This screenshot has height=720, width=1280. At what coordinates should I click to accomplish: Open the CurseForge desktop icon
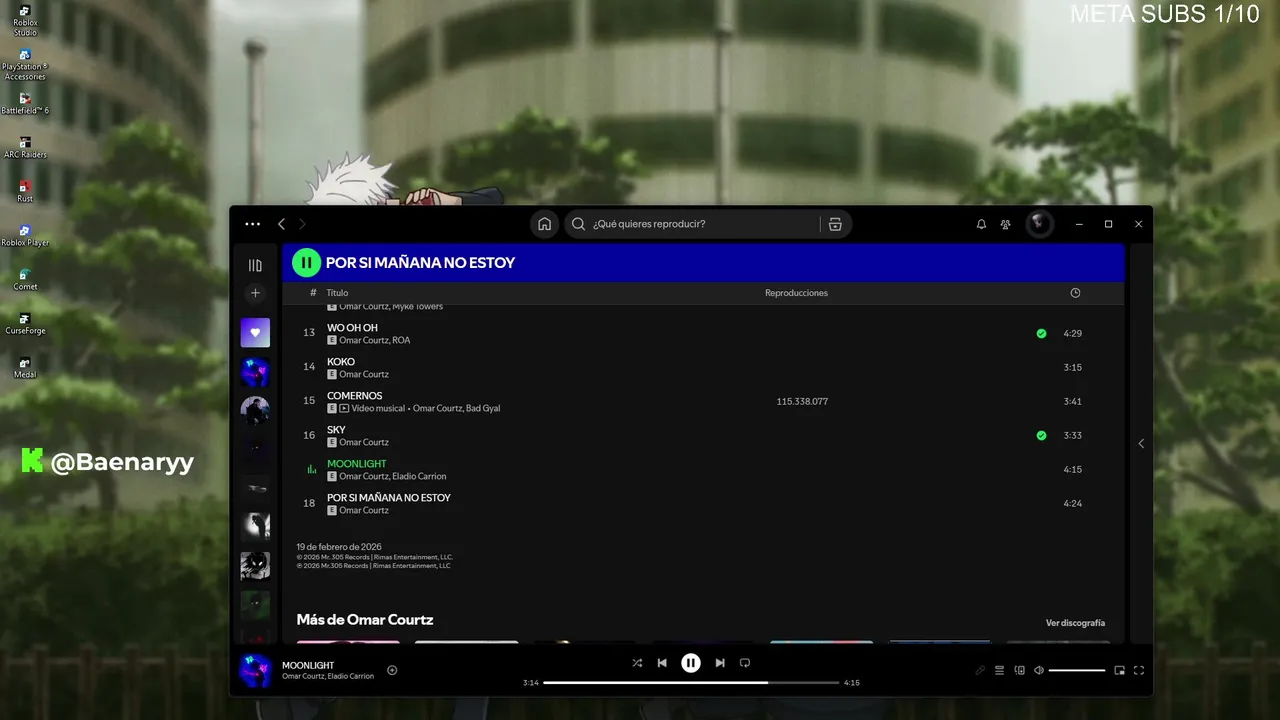pos(25,323)
